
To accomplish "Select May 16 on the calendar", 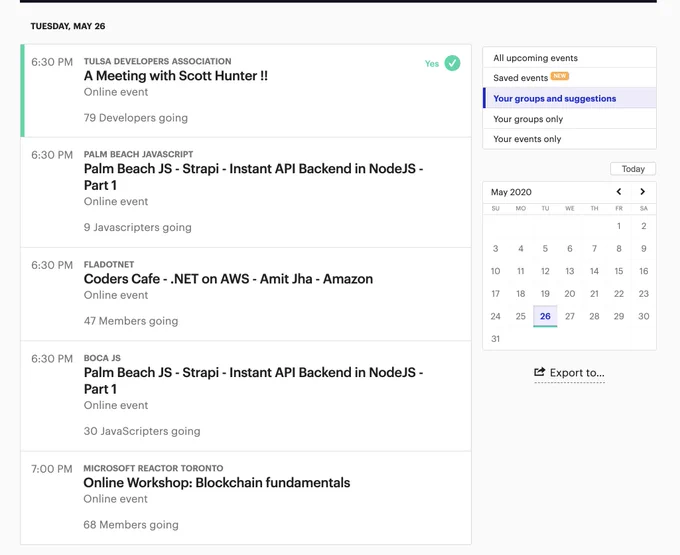I will coord(644,271).
